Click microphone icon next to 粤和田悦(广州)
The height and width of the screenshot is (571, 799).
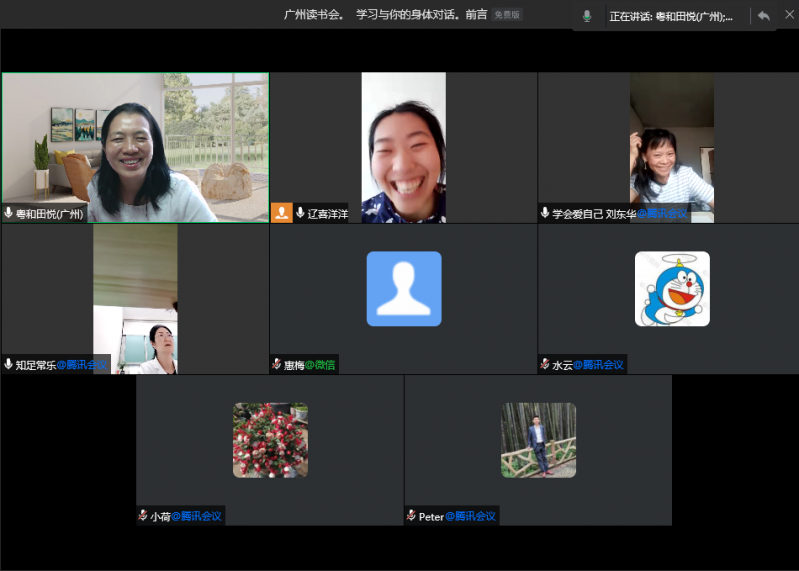coord(9,213)
